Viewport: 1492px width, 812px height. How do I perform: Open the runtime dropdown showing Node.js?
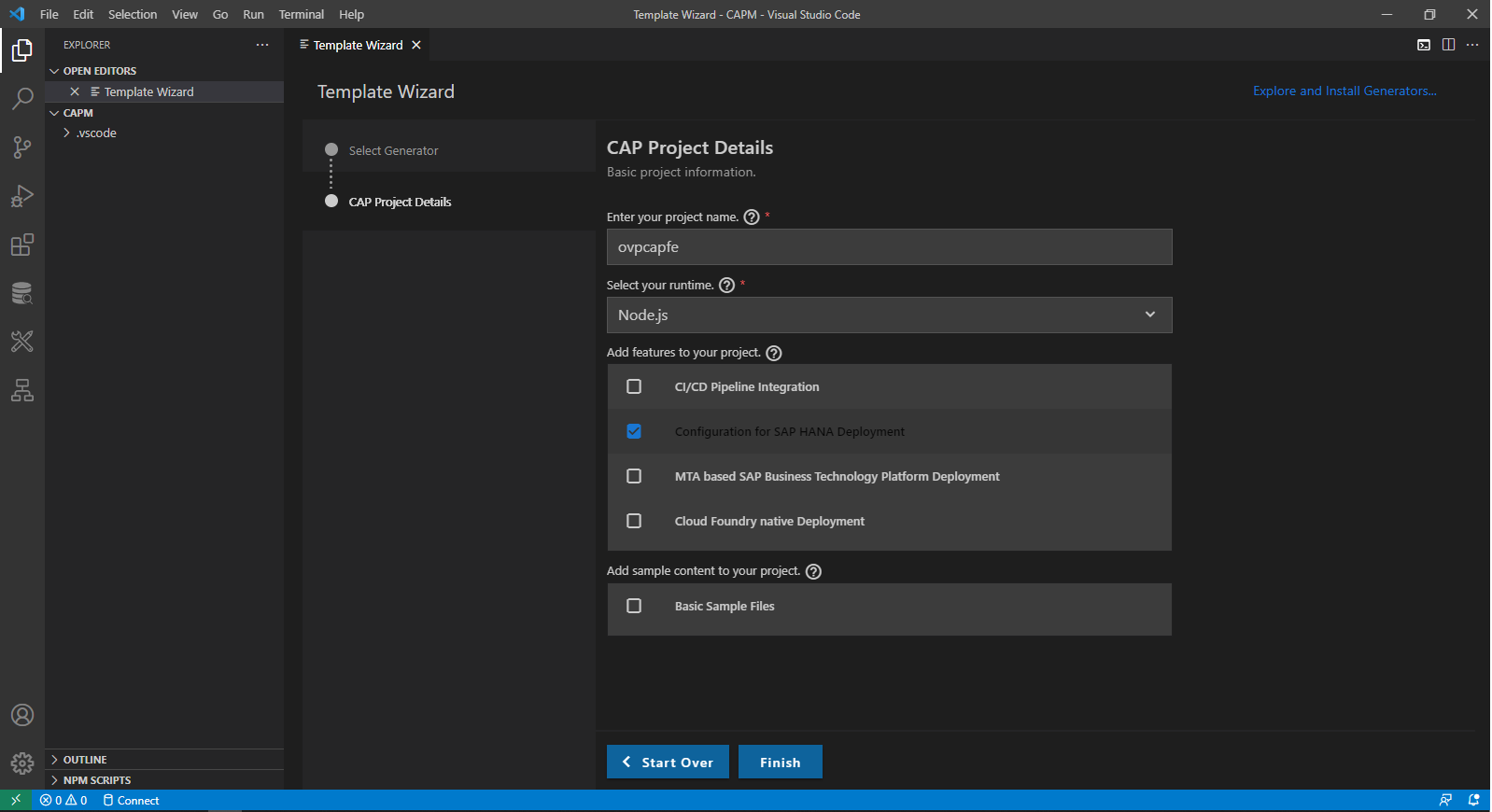[889, 315]
